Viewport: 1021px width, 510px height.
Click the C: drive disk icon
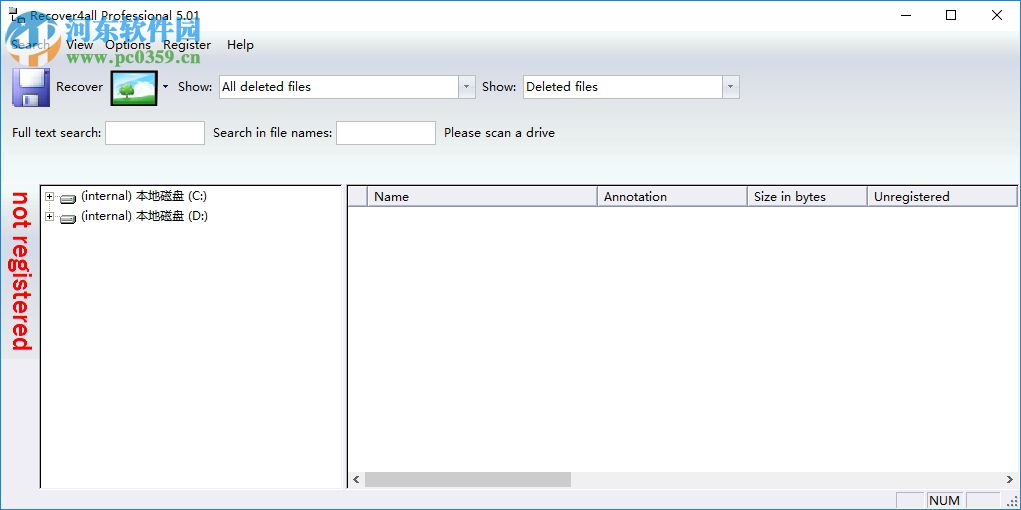click(x=68, y=199)
